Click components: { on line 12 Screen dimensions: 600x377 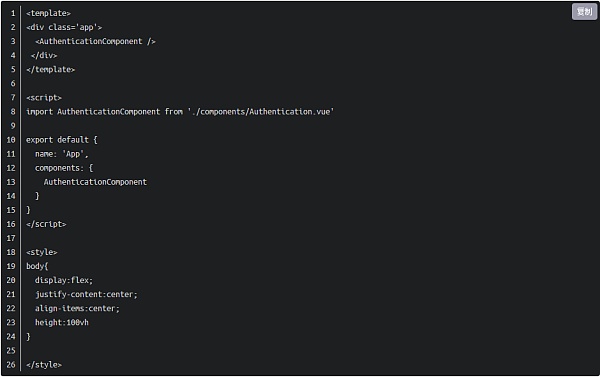pyautogui.click(x=64, y=168)
